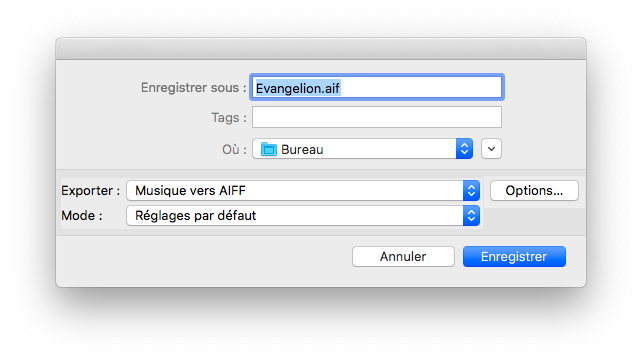
Task: Expand the save dialog with the chevron button
Action: (x=491, y=149)
